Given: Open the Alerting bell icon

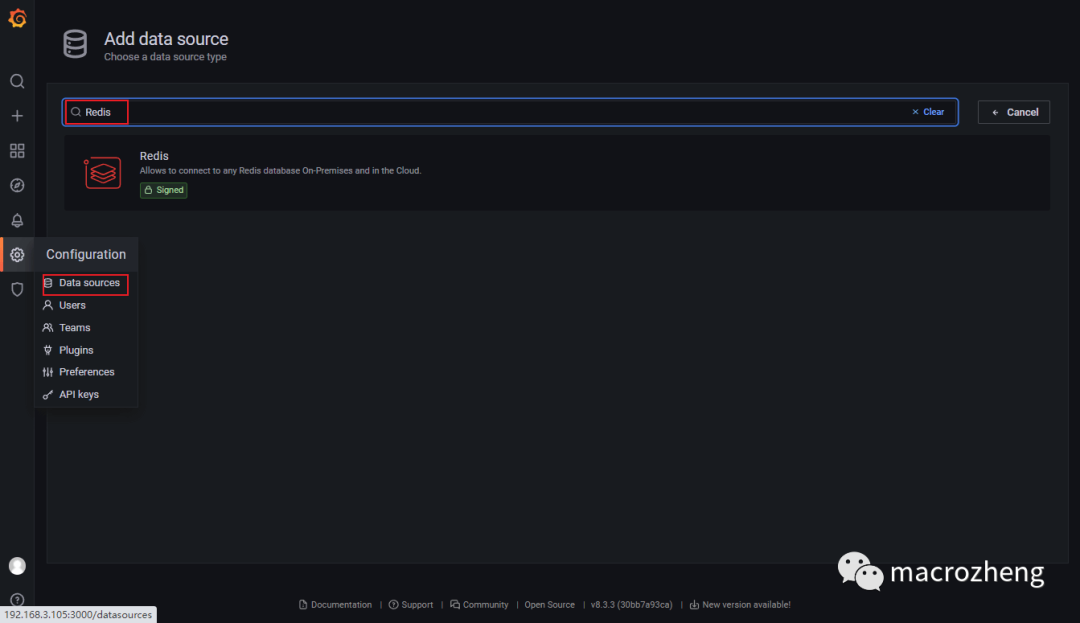Looking at the screenshot, I should point(17,220).
